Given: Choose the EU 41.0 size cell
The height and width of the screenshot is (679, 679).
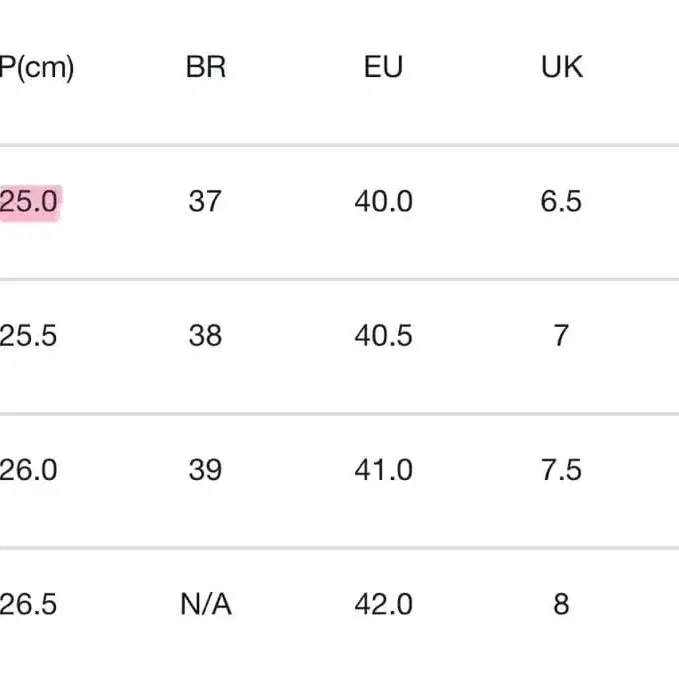Looking at the screenshot, I should (x=383, y=470).
